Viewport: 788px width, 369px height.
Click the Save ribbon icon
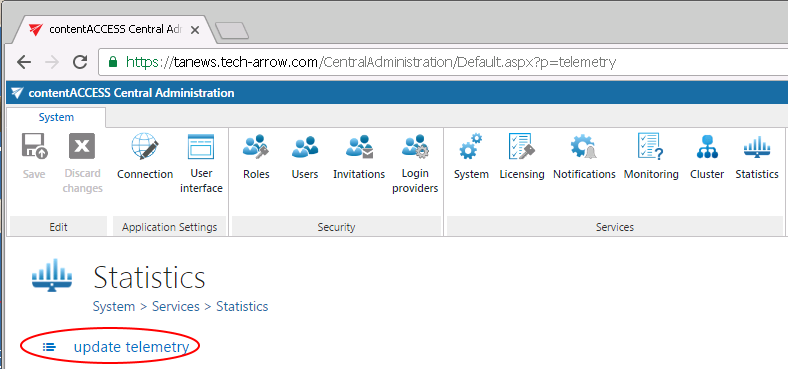click(34, 146)
